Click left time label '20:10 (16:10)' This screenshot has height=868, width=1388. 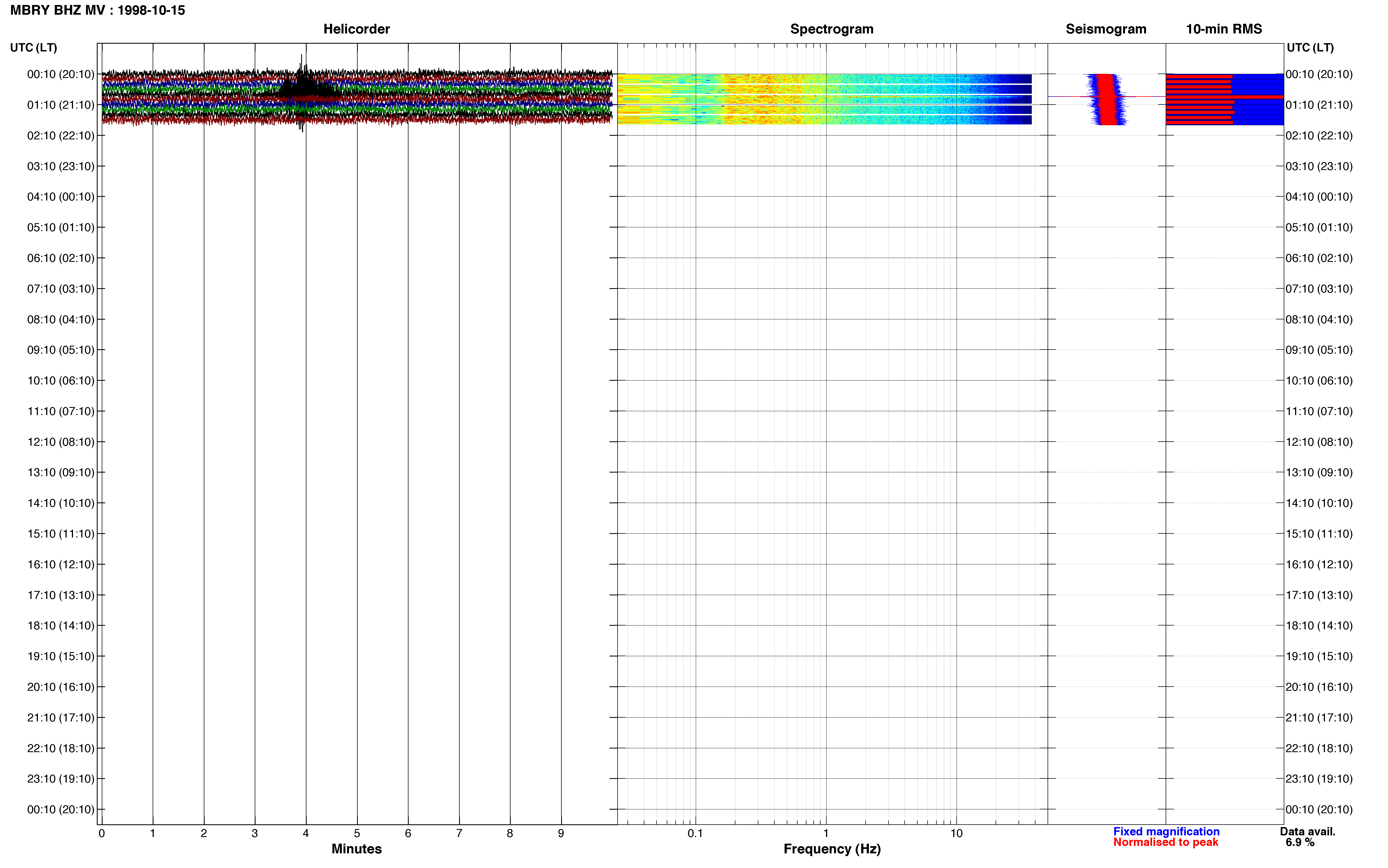click(61, 687)
